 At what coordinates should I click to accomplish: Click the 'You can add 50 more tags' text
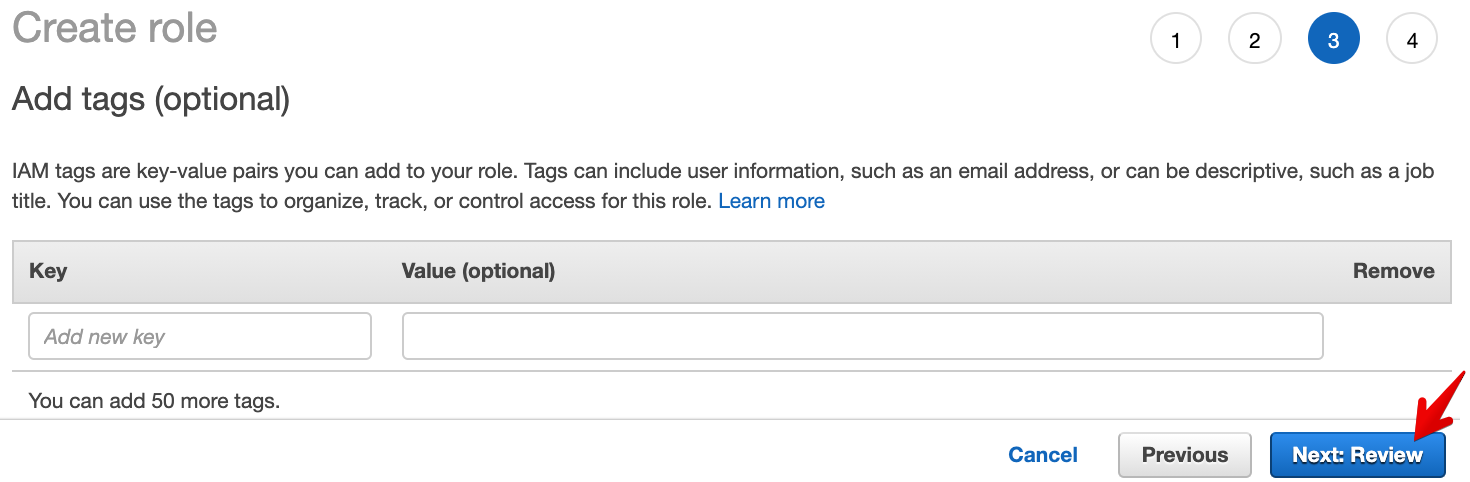154,401
